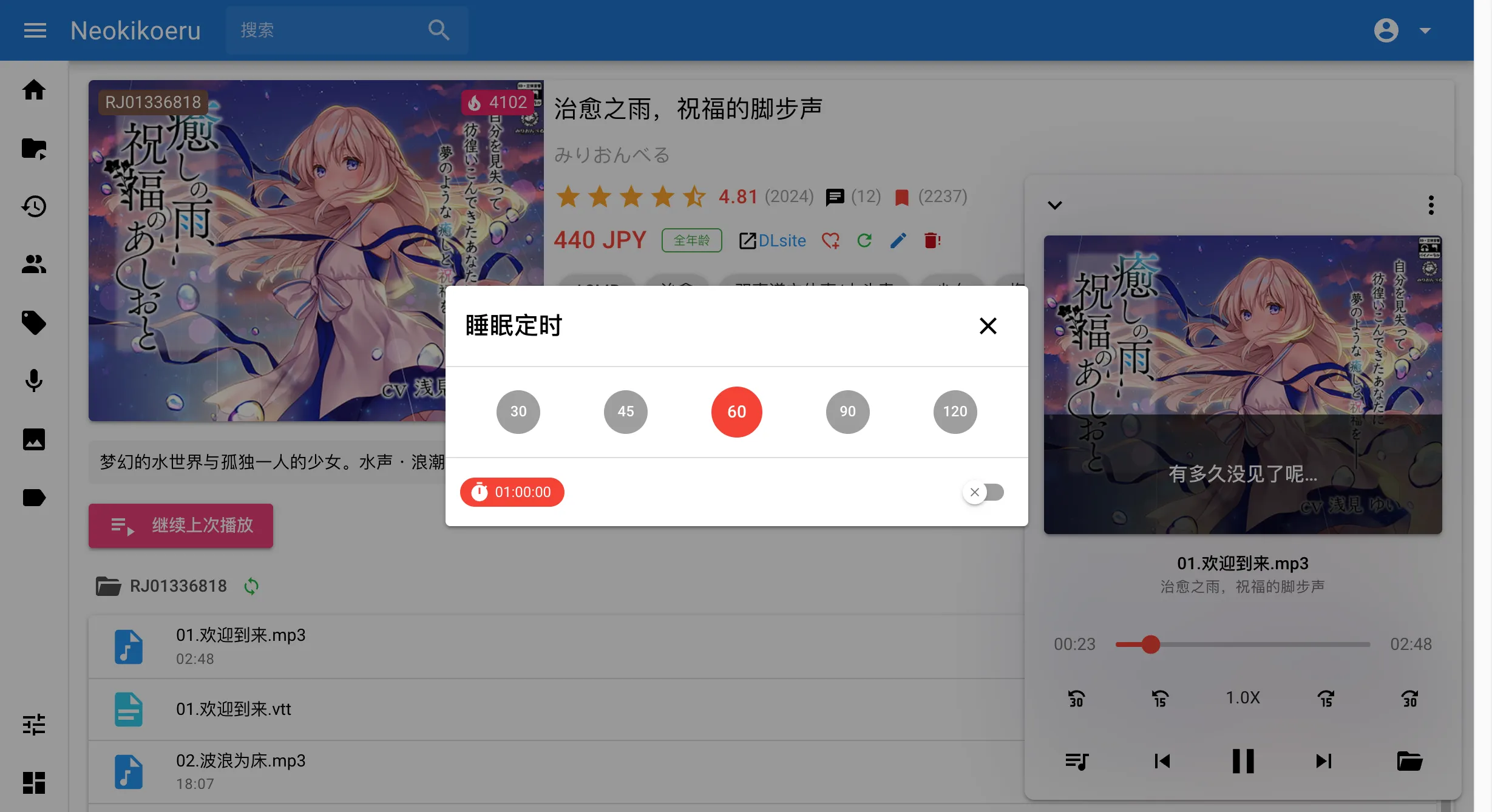
Task: Click the red bookmark icon
Action: click(x=902, y=197)
